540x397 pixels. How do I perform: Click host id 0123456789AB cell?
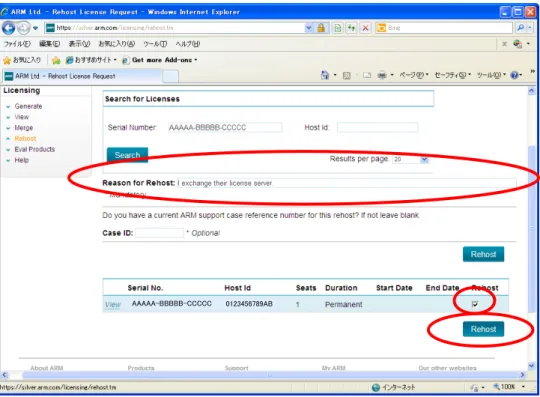(249, 304)
